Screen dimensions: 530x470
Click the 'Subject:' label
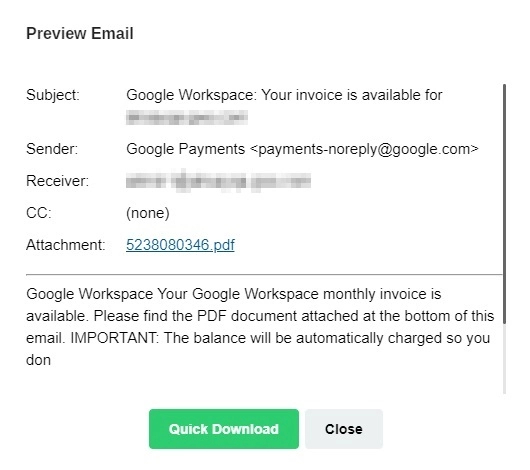click(53, 95)
